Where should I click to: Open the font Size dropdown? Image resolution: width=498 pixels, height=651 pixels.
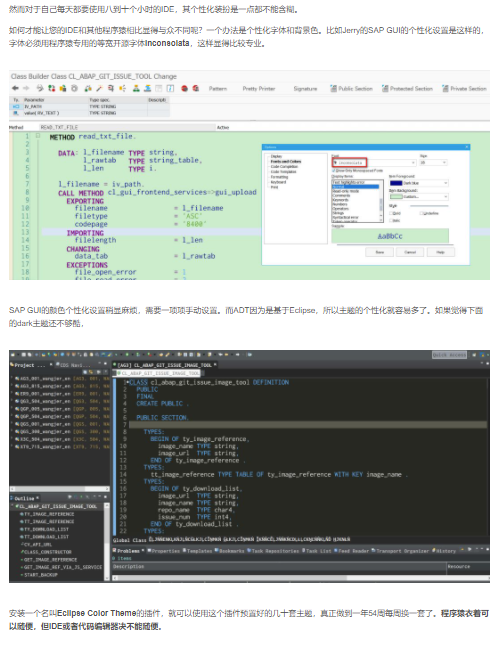click(x=433, y=163)
